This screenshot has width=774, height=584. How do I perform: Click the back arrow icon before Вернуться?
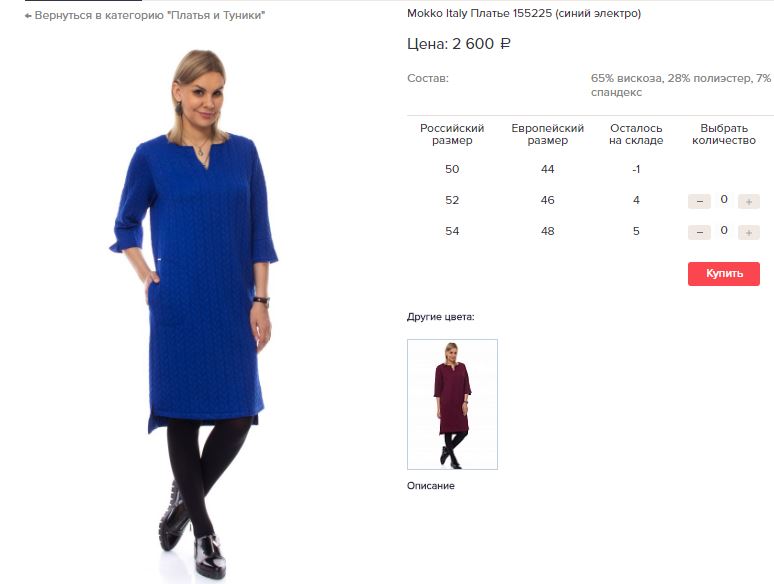(28, 16)
